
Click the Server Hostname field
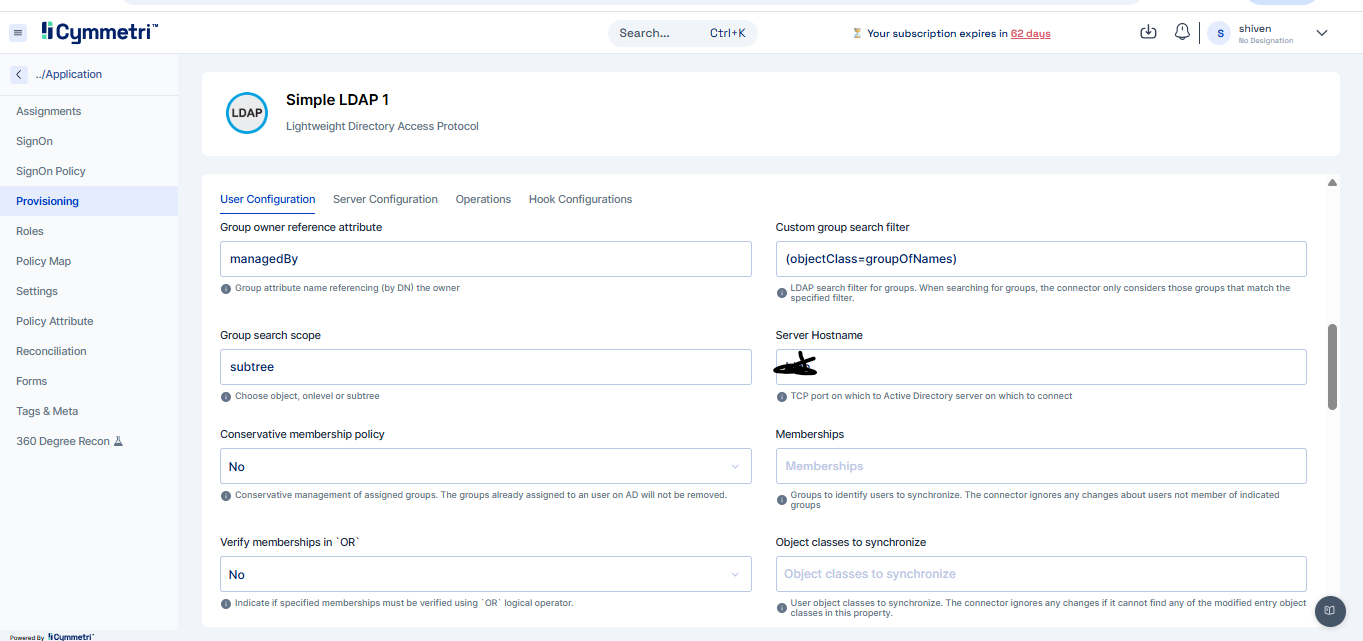(1041, 367)
